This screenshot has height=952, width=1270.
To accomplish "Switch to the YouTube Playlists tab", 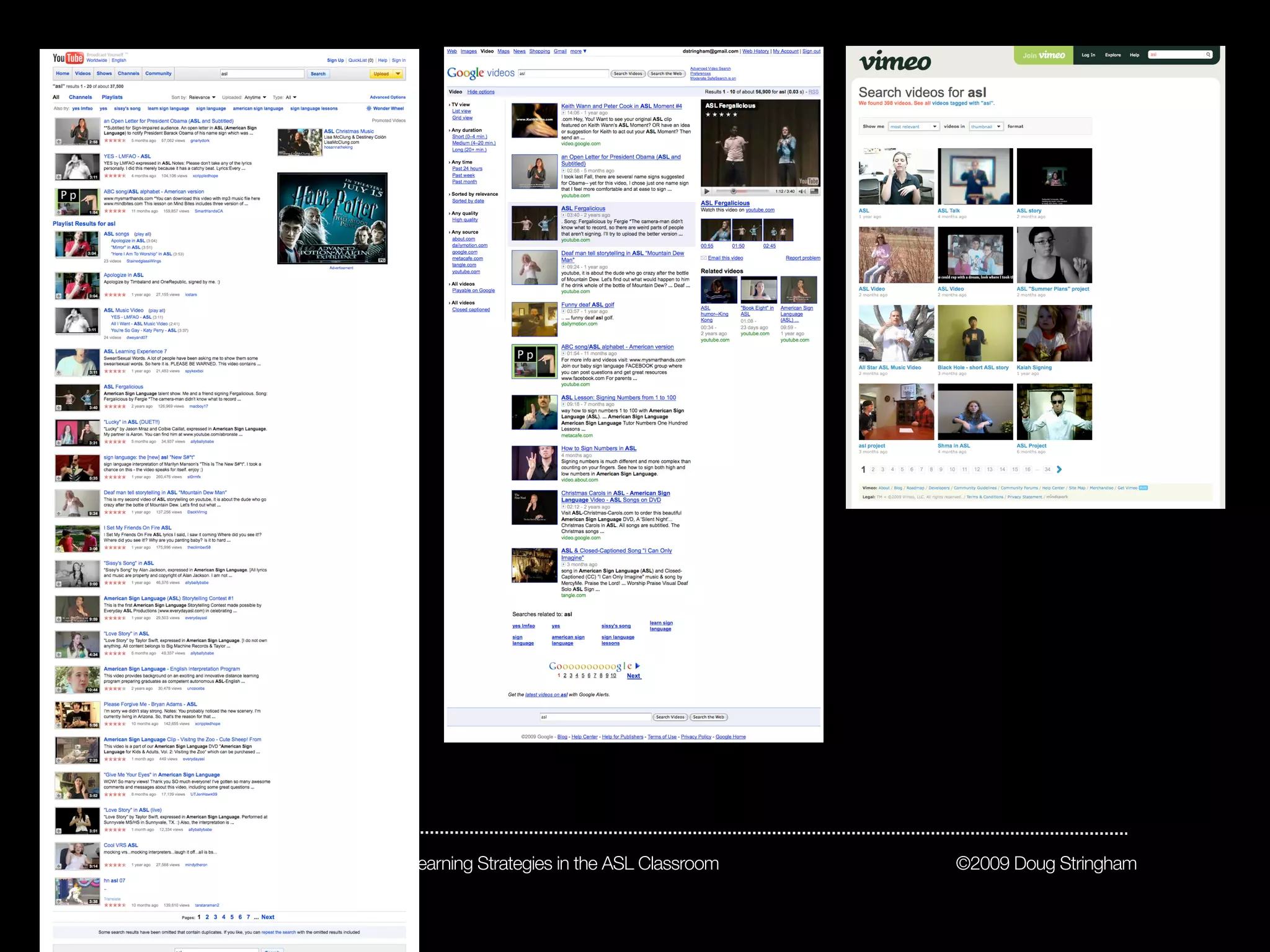I will (x=112, y=97).
